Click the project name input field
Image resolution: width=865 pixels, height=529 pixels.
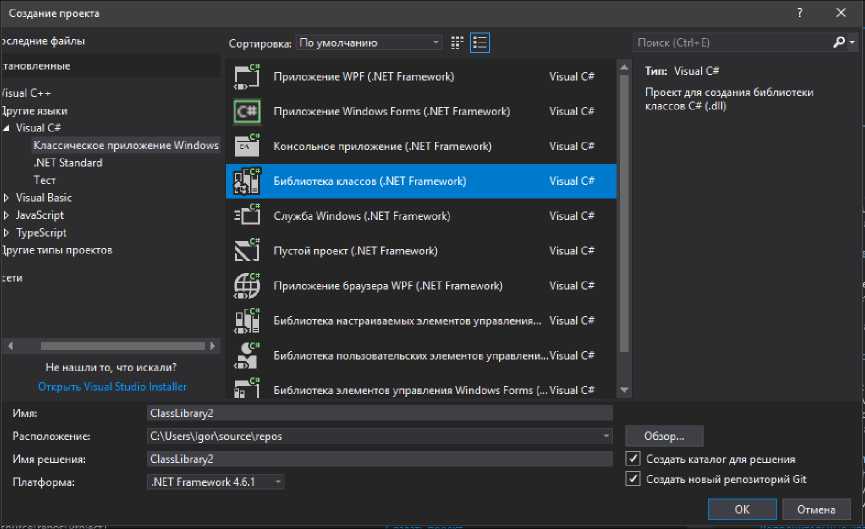pos(378,413)
